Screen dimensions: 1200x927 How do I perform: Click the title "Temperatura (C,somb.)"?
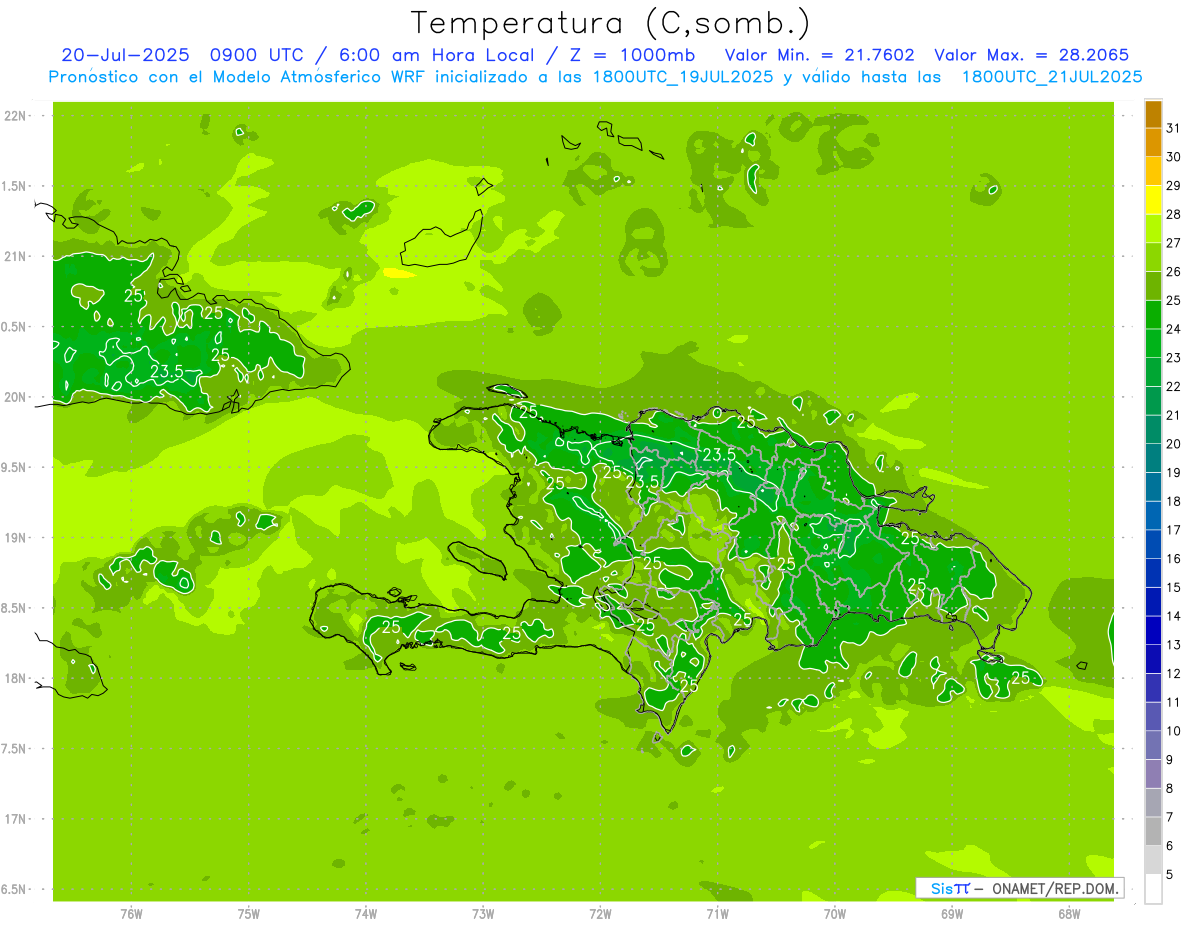click(x=611, y=23)
